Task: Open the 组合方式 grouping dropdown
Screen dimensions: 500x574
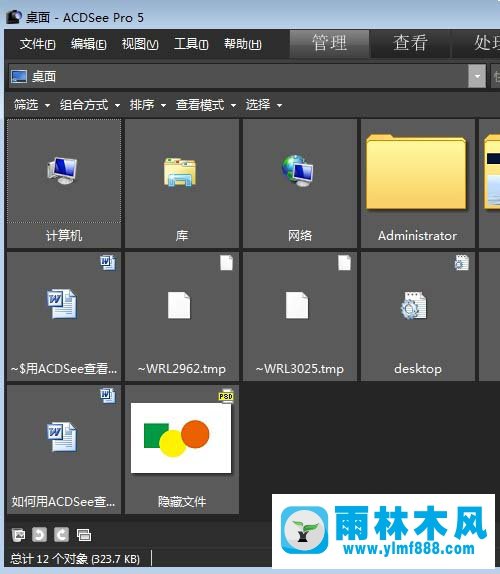Action: click(x=90, y=105)
